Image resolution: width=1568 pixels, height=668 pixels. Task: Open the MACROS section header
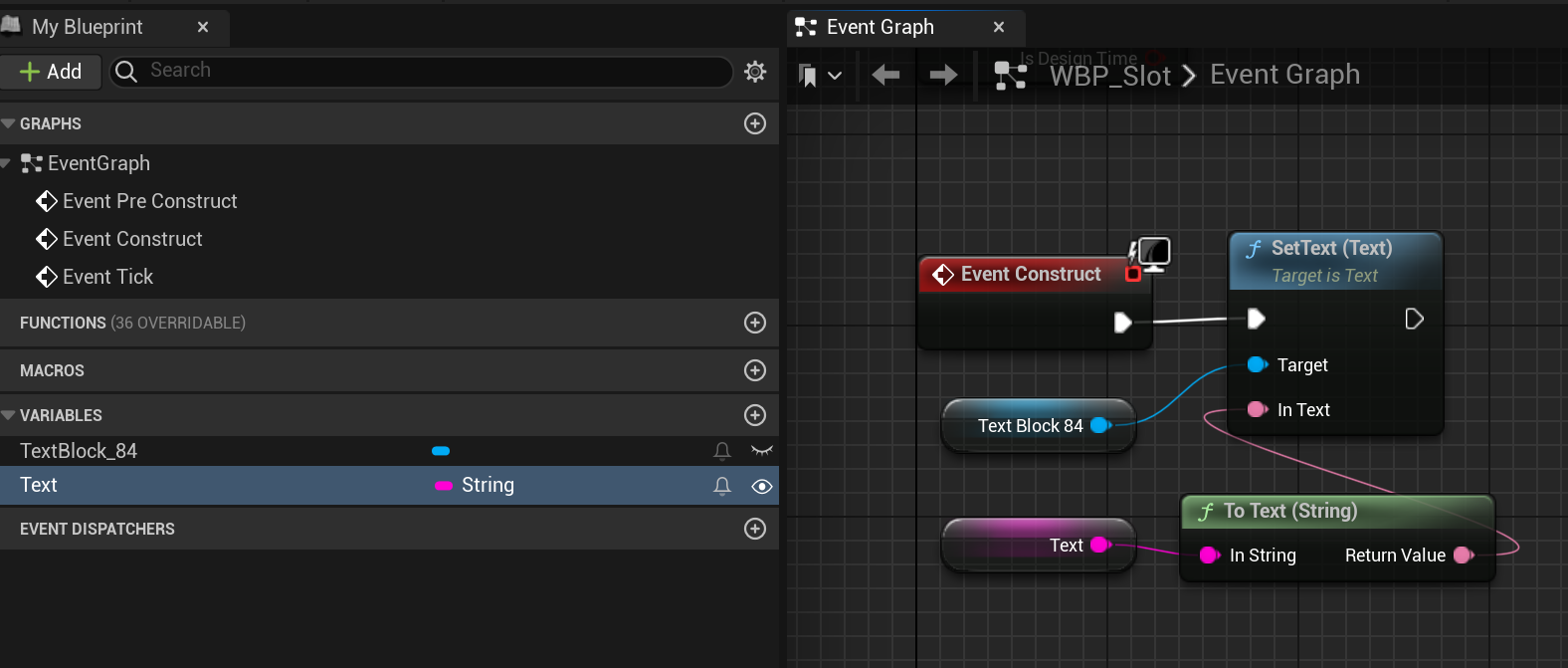coord(389,370)
